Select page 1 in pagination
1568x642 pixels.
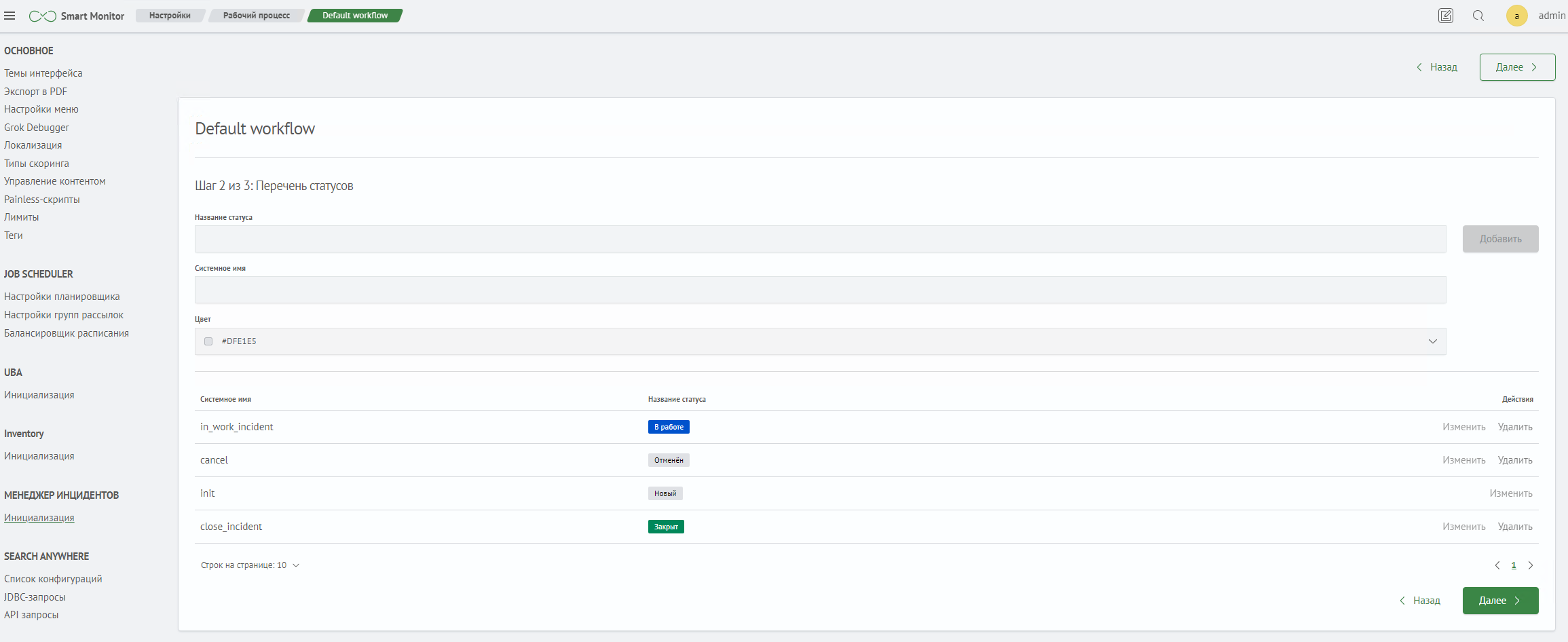point(1514,565)
